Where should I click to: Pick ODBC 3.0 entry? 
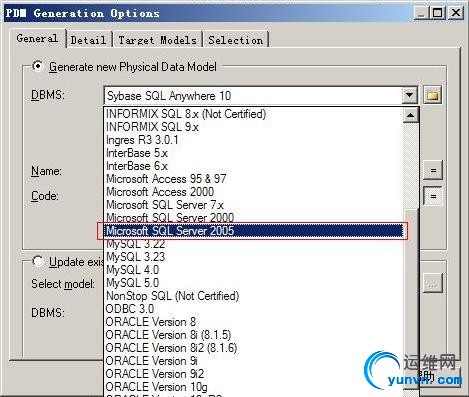pyautogui.click(x=254, y=309)
